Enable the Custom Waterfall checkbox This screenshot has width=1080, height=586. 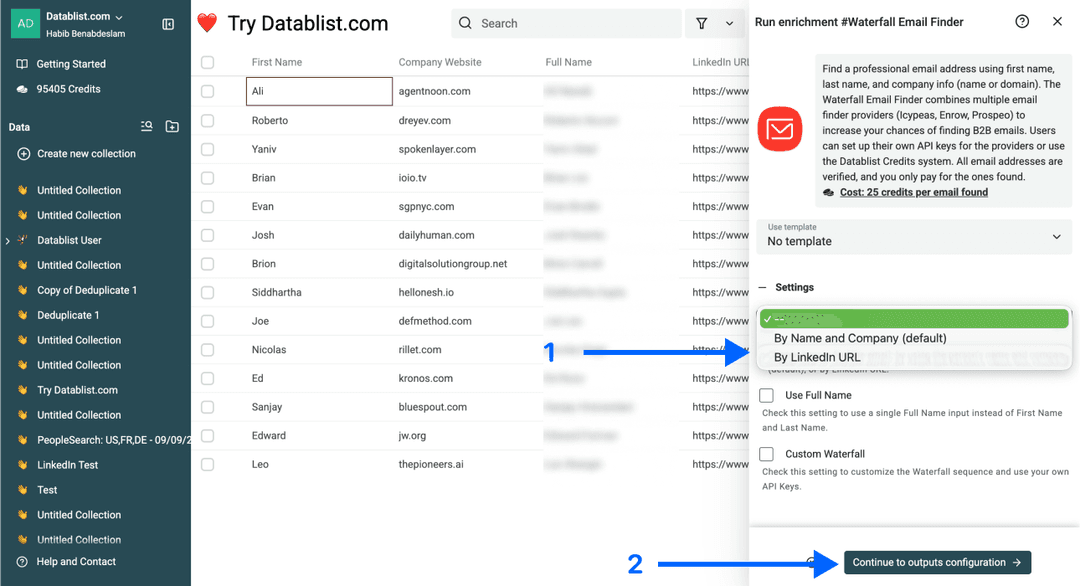[x=766, y=453]
